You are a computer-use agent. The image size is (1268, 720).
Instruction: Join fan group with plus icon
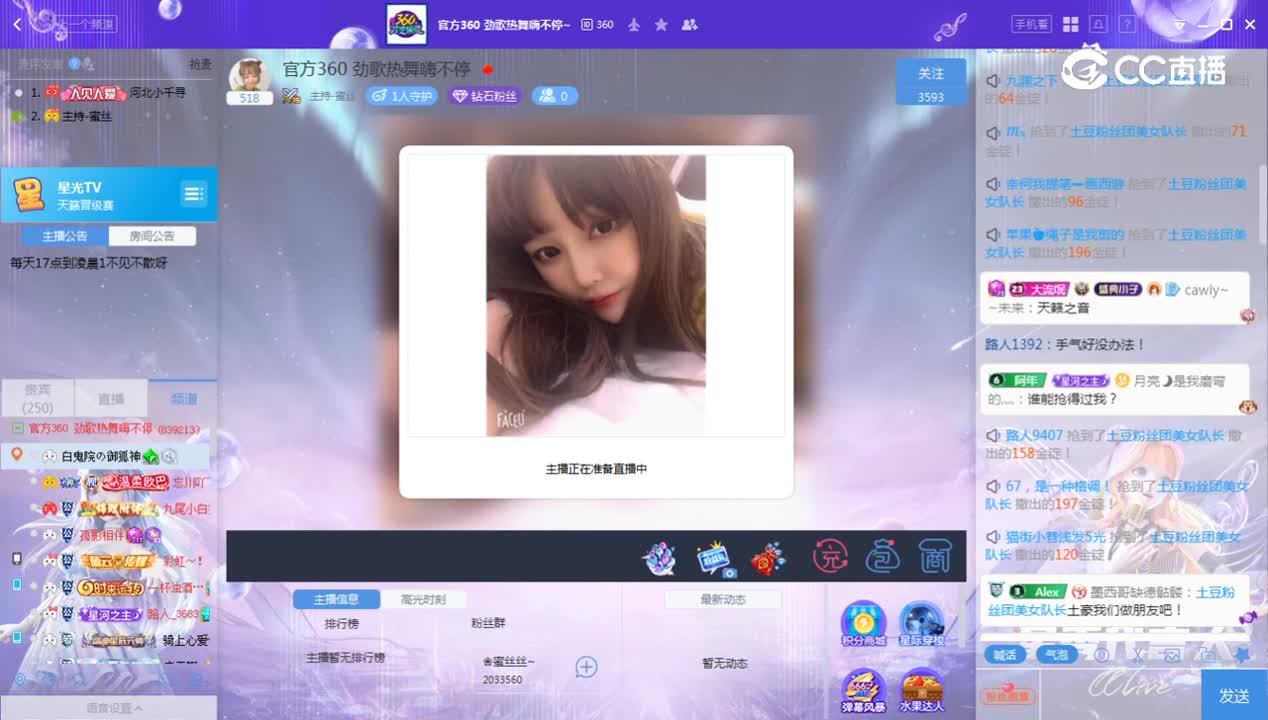[586, 667]
